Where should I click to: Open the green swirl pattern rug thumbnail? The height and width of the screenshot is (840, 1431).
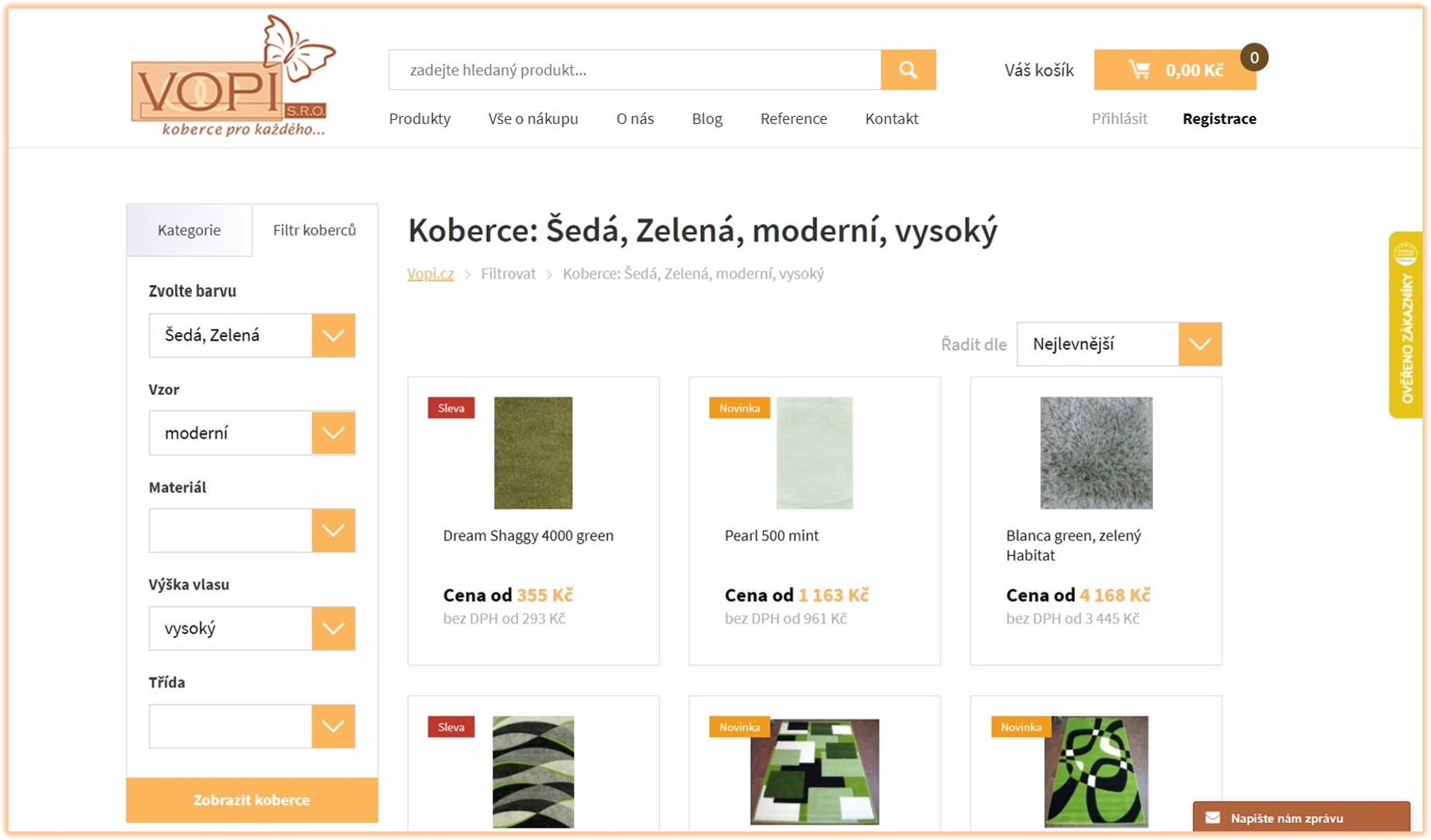(x=1096, y=771)
